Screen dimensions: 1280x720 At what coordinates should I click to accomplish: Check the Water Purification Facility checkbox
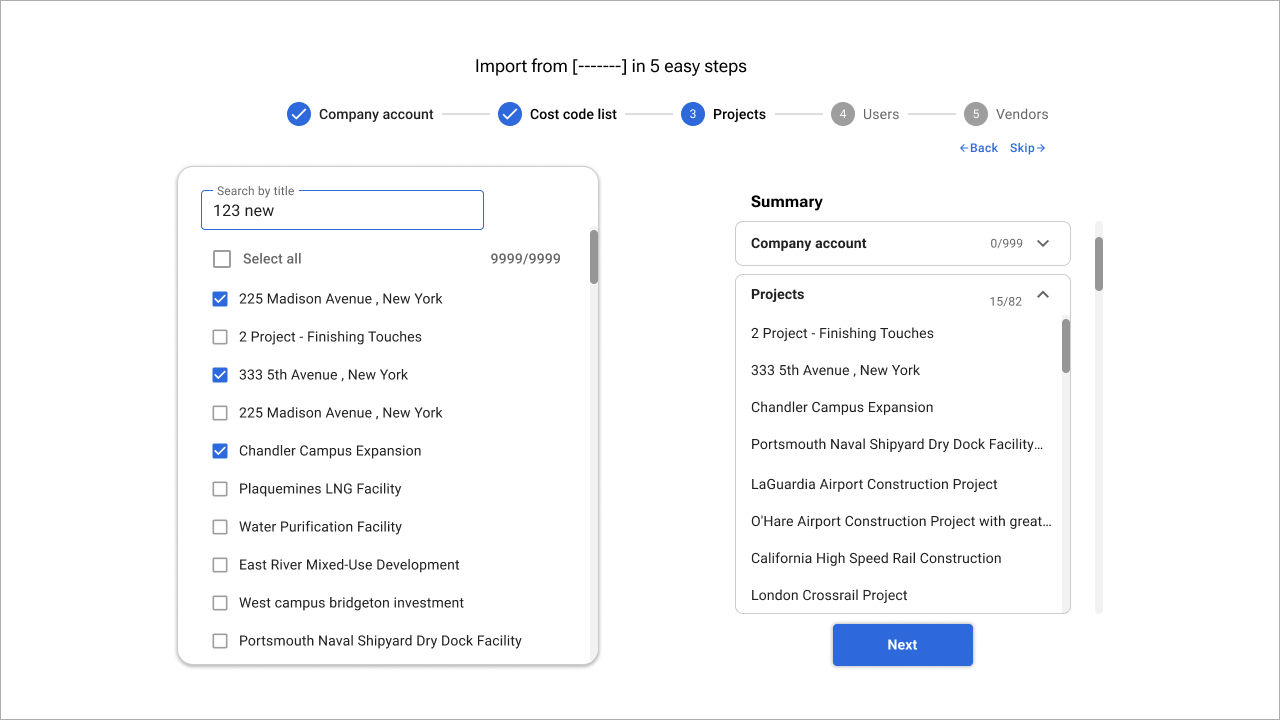pyautogui.click(x=220, y=527)
